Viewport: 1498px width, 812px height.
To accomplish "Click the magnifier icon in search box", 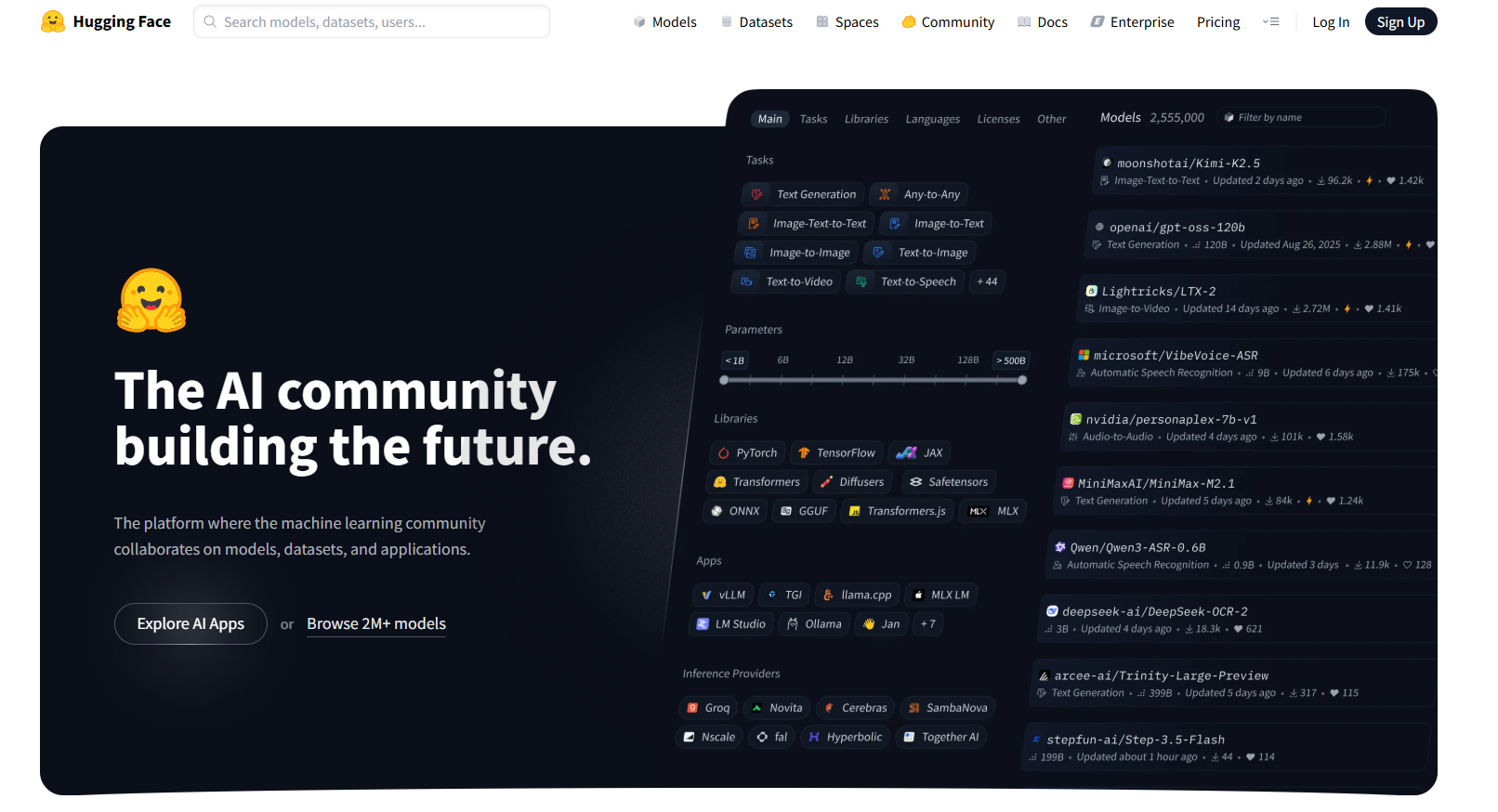I will coord(210,21).
